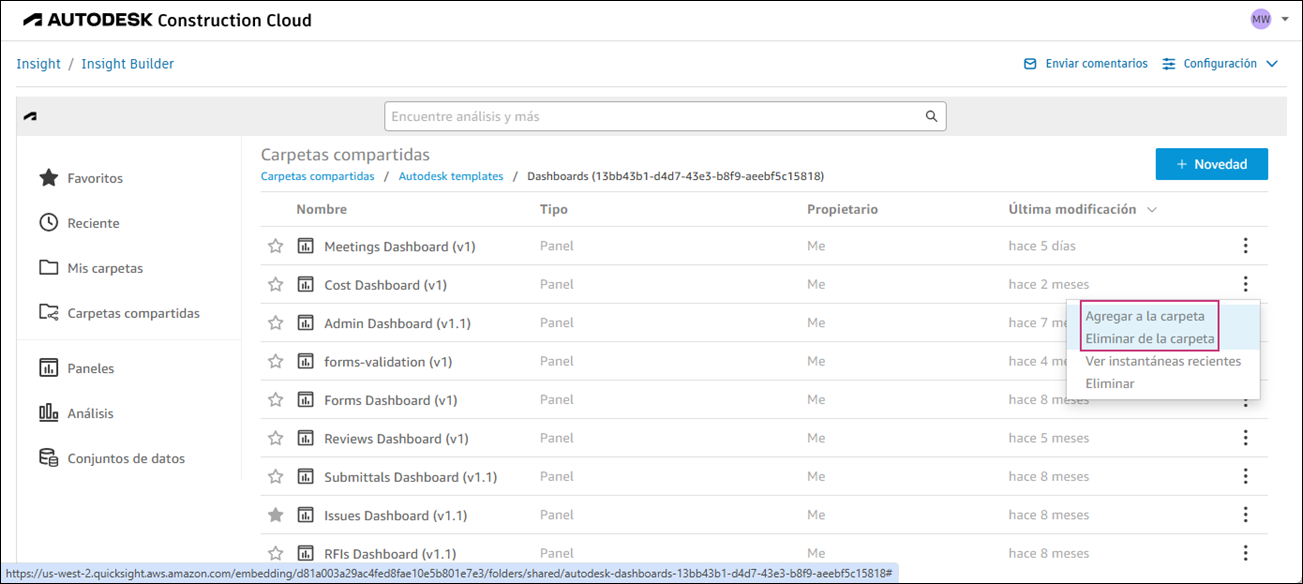Viewport: 1303px width, 584px height.
Task: Toggle favorite star for Reviews Dashboard (v1)
Action: pyautogui.click(x=275, y=438)
